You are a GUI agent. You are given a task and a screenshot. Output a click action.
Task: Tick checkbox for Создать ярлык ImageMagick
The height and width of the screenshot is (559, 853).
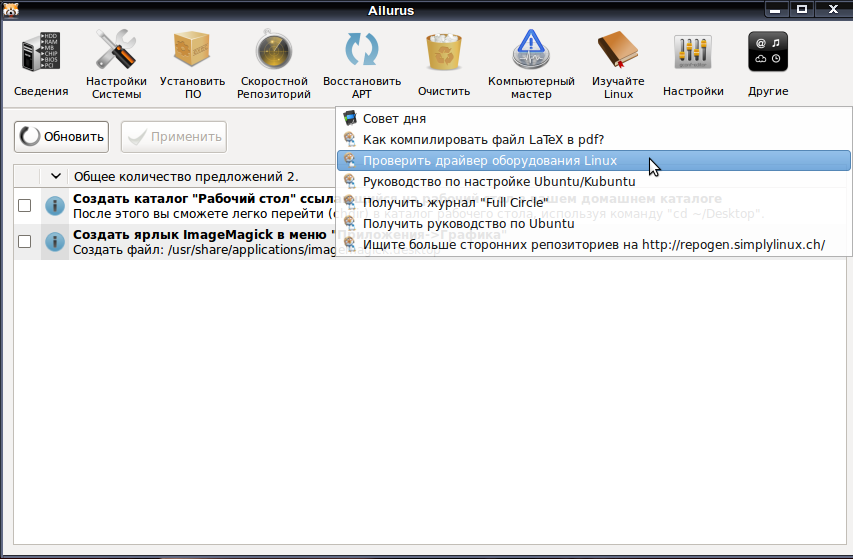pos(24,241)
